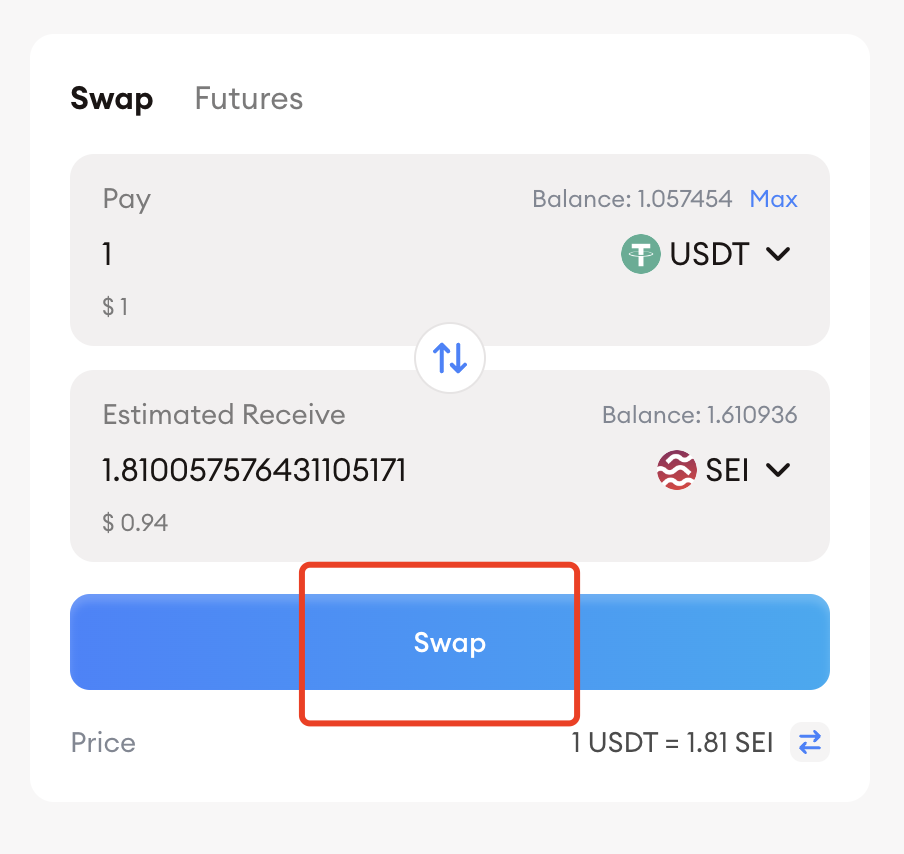Focus the Pay amount input field
The width and height of the screenshot is (904, 854).
(x=300, y=254)
